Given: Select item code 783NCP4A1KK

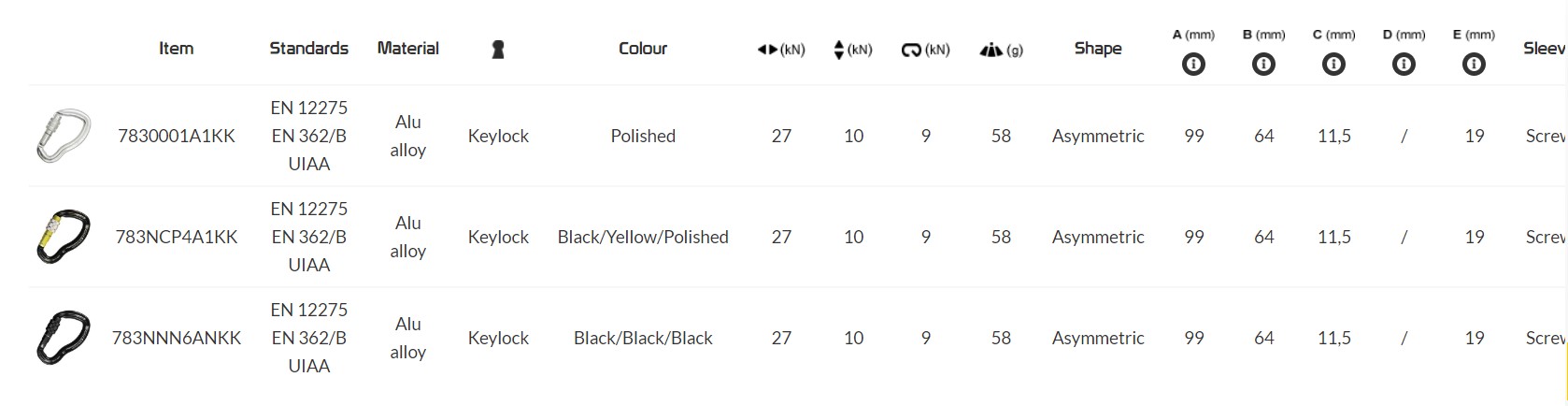Looking at the screenshot, I should [x=177, y=237].
